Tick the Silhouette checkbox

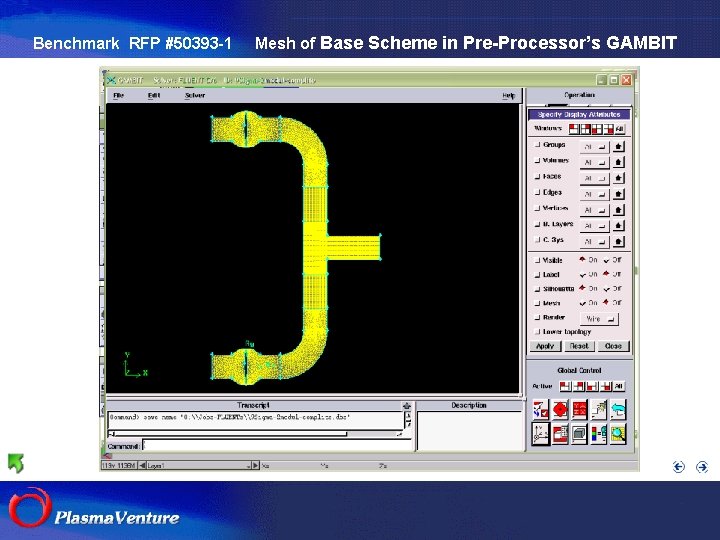tap(537, 289)
